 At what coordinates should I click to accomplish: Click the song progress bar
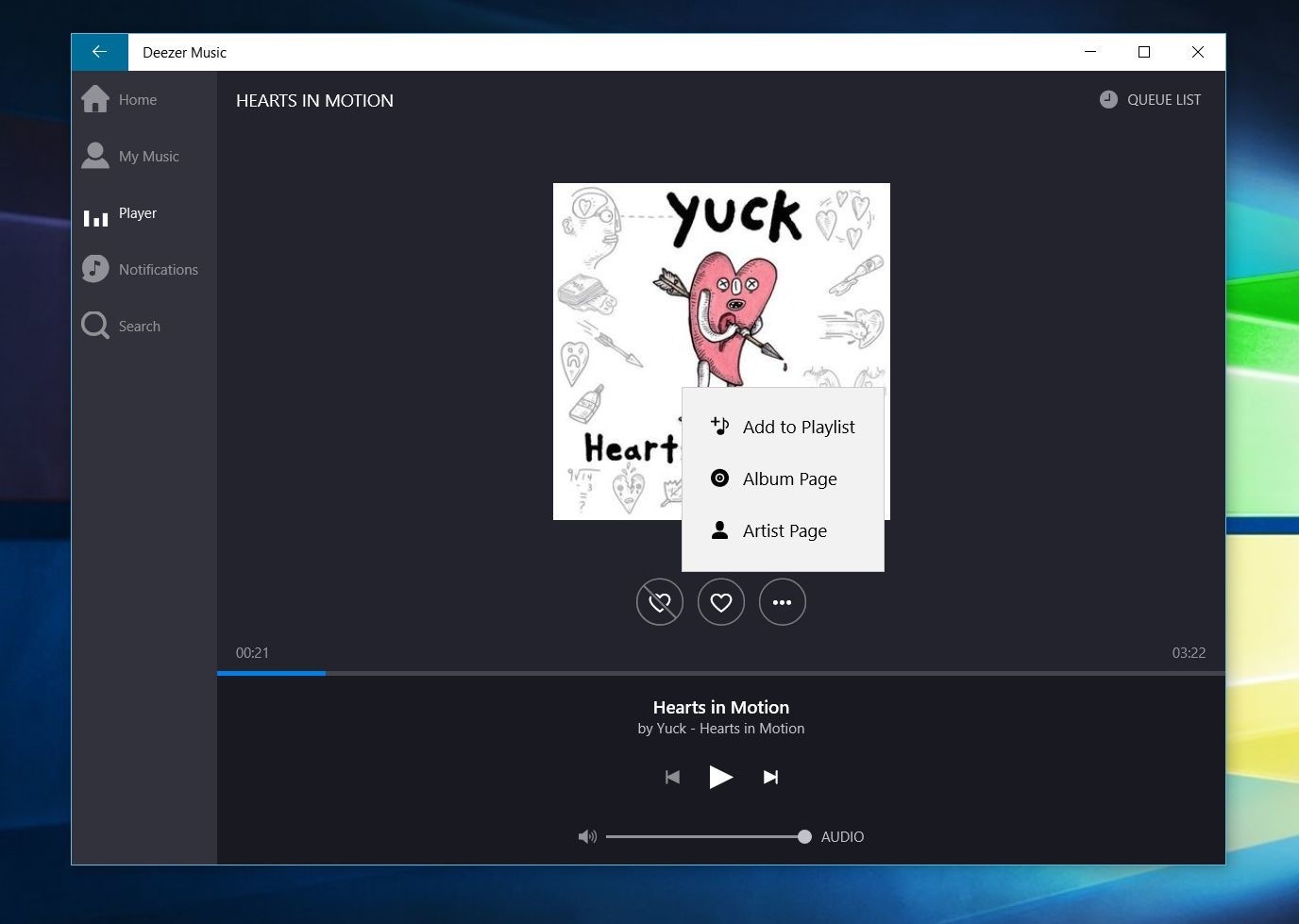point(721,673)
